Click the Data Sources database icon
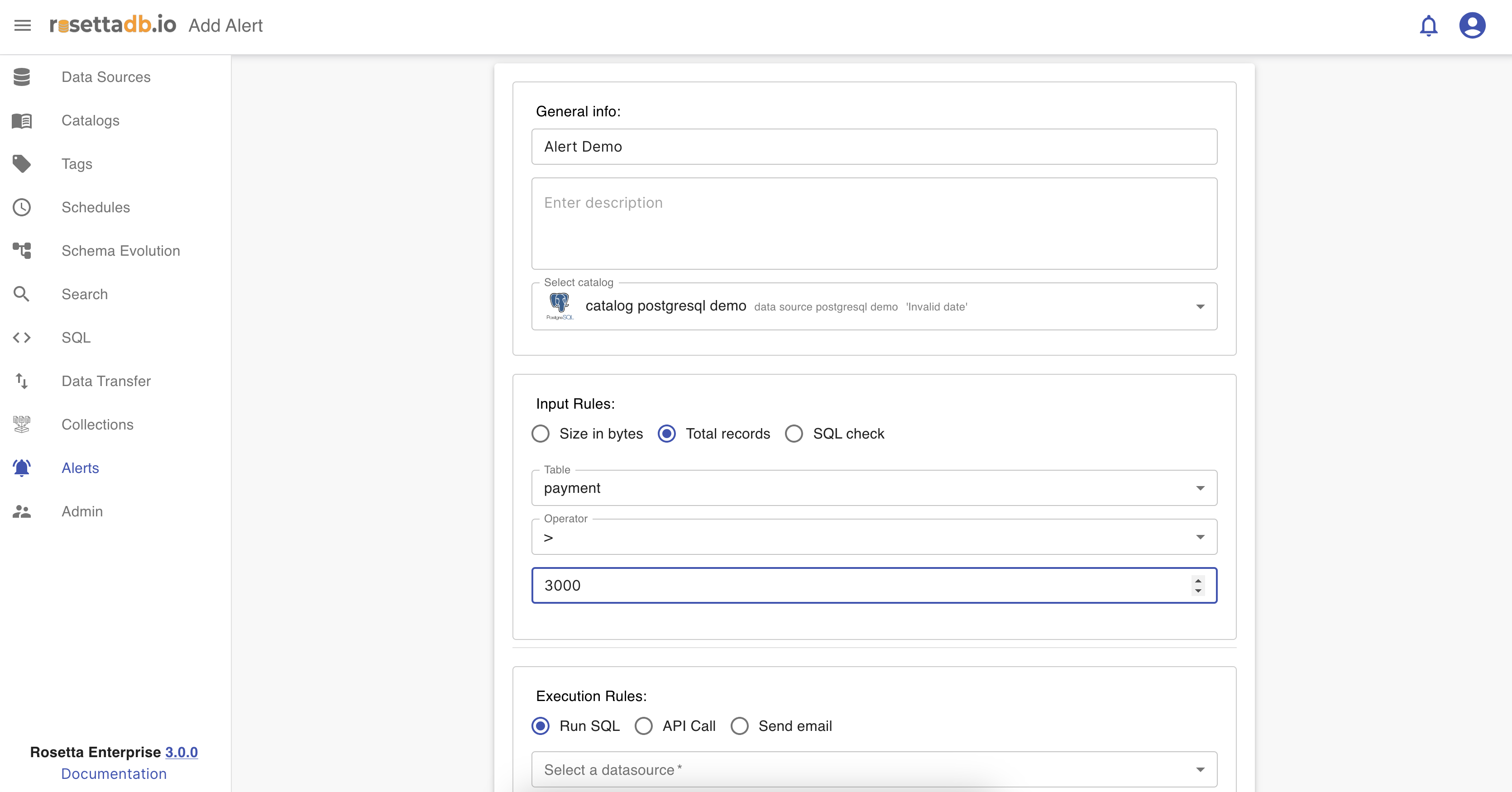The width and height of the screenshot is (1512, 792). click(22, 77)
